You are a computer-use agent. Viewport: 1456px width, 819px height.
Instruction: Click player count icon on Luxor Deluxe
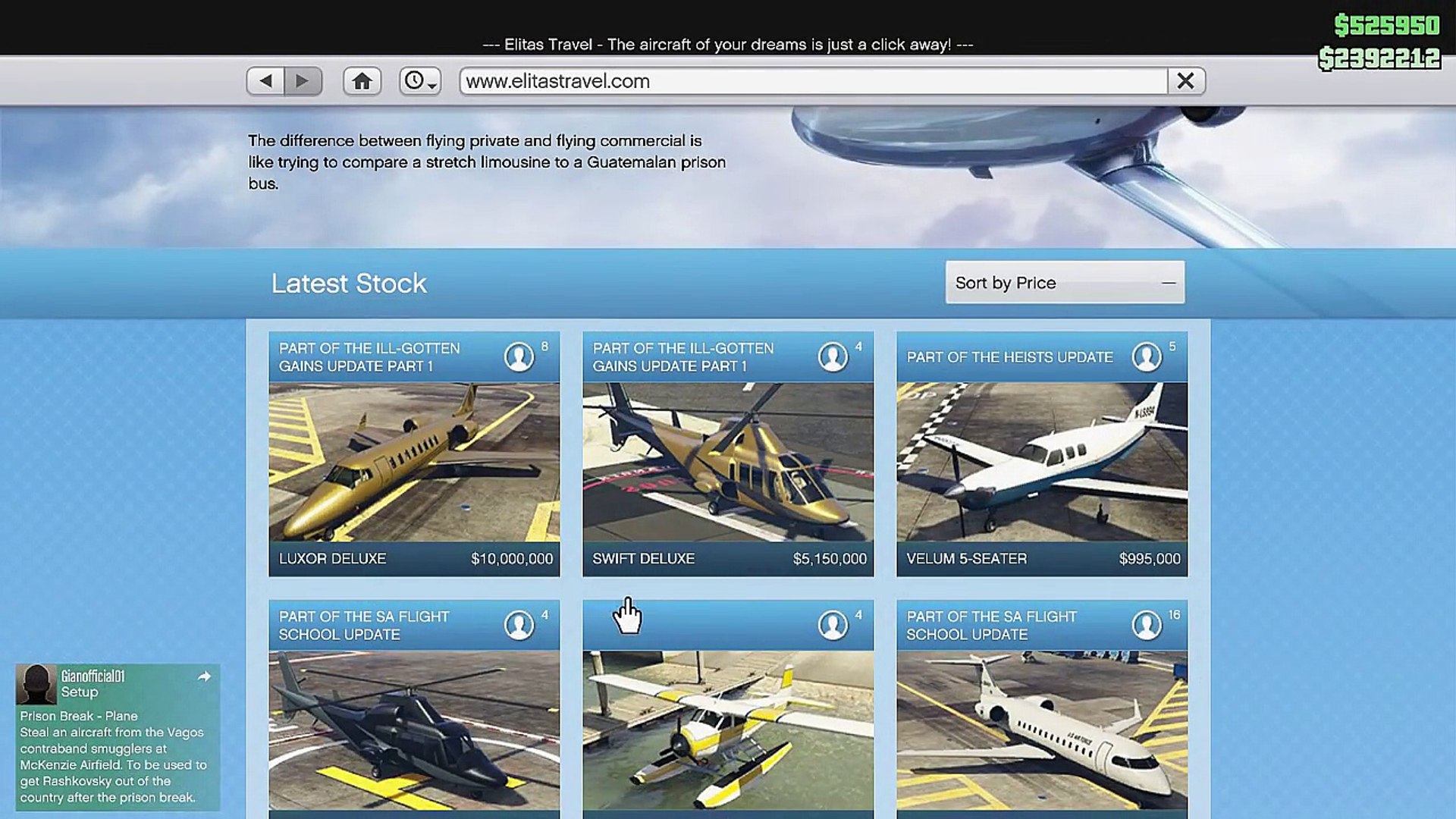coord(519,356)
